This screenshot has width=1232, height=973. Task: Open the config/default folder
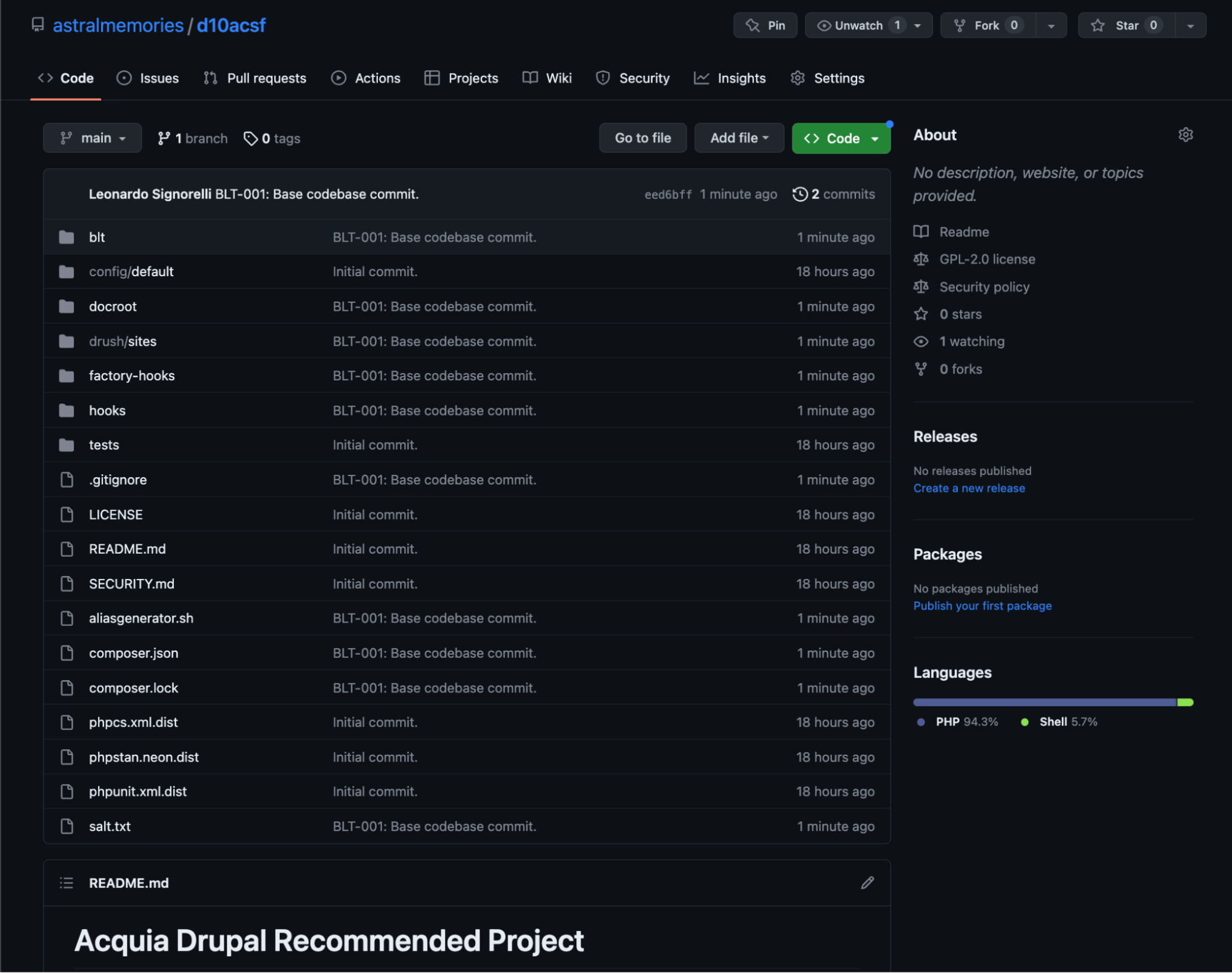pos(131,272)
